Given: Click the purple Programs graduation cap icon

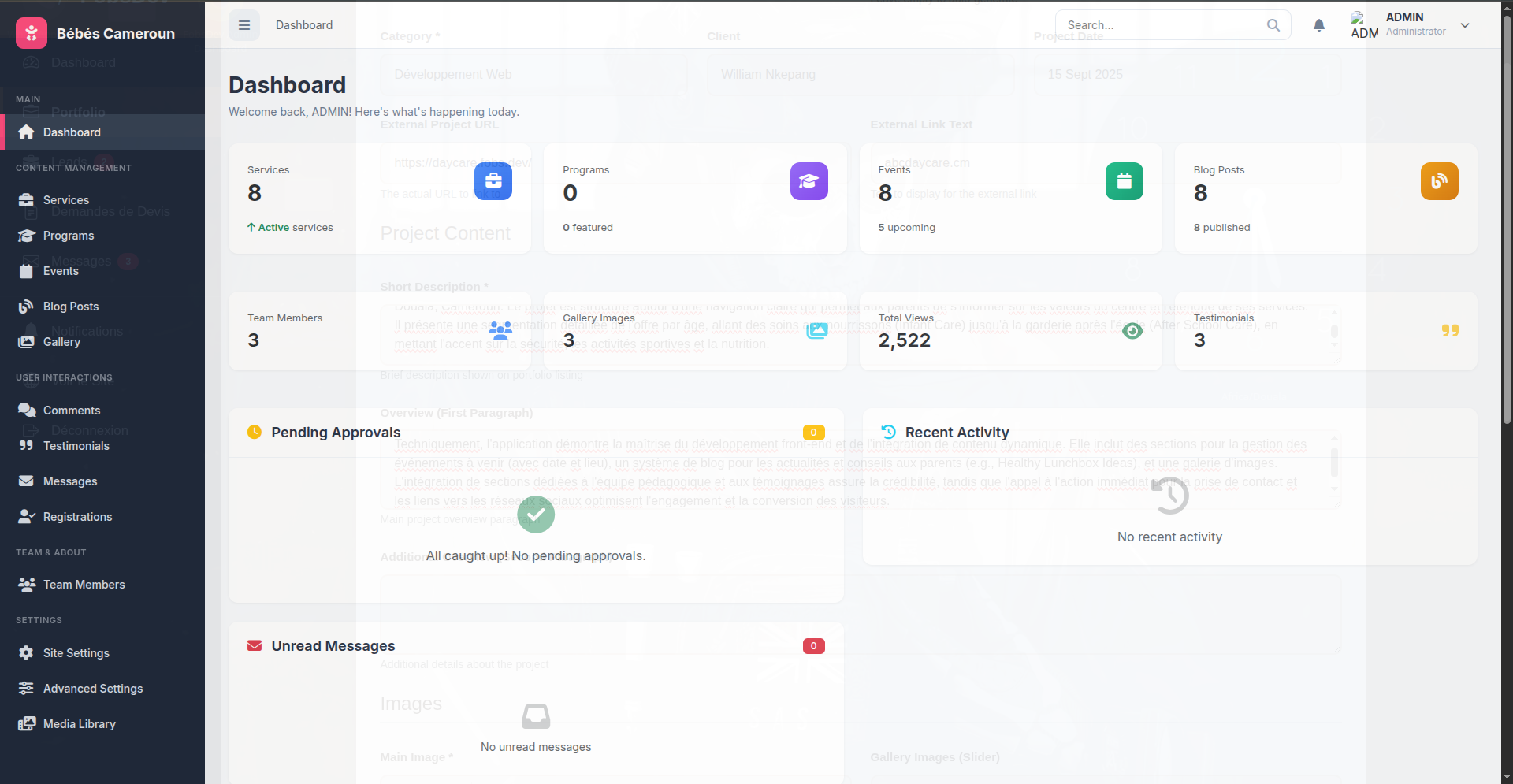Looking at the screenshot, I should [x=809, y=181].
